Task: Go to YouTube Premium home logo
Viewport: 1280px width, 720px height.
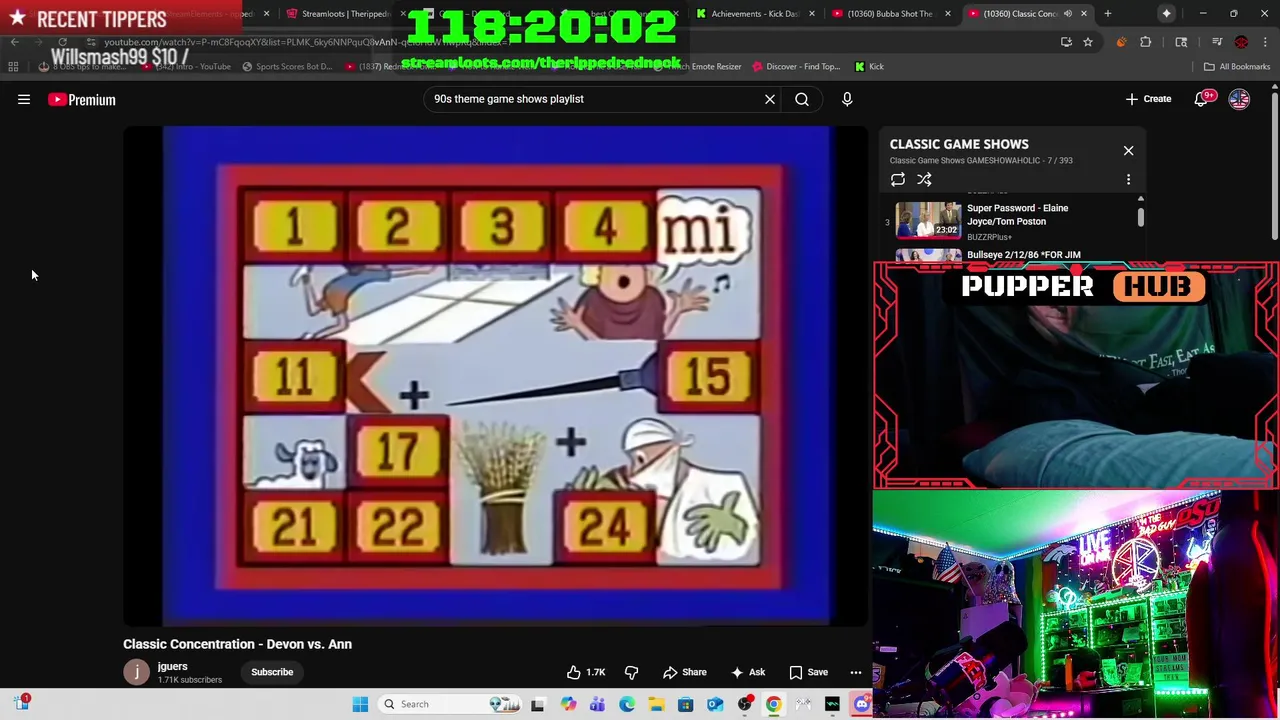Action: coord(82,100)
